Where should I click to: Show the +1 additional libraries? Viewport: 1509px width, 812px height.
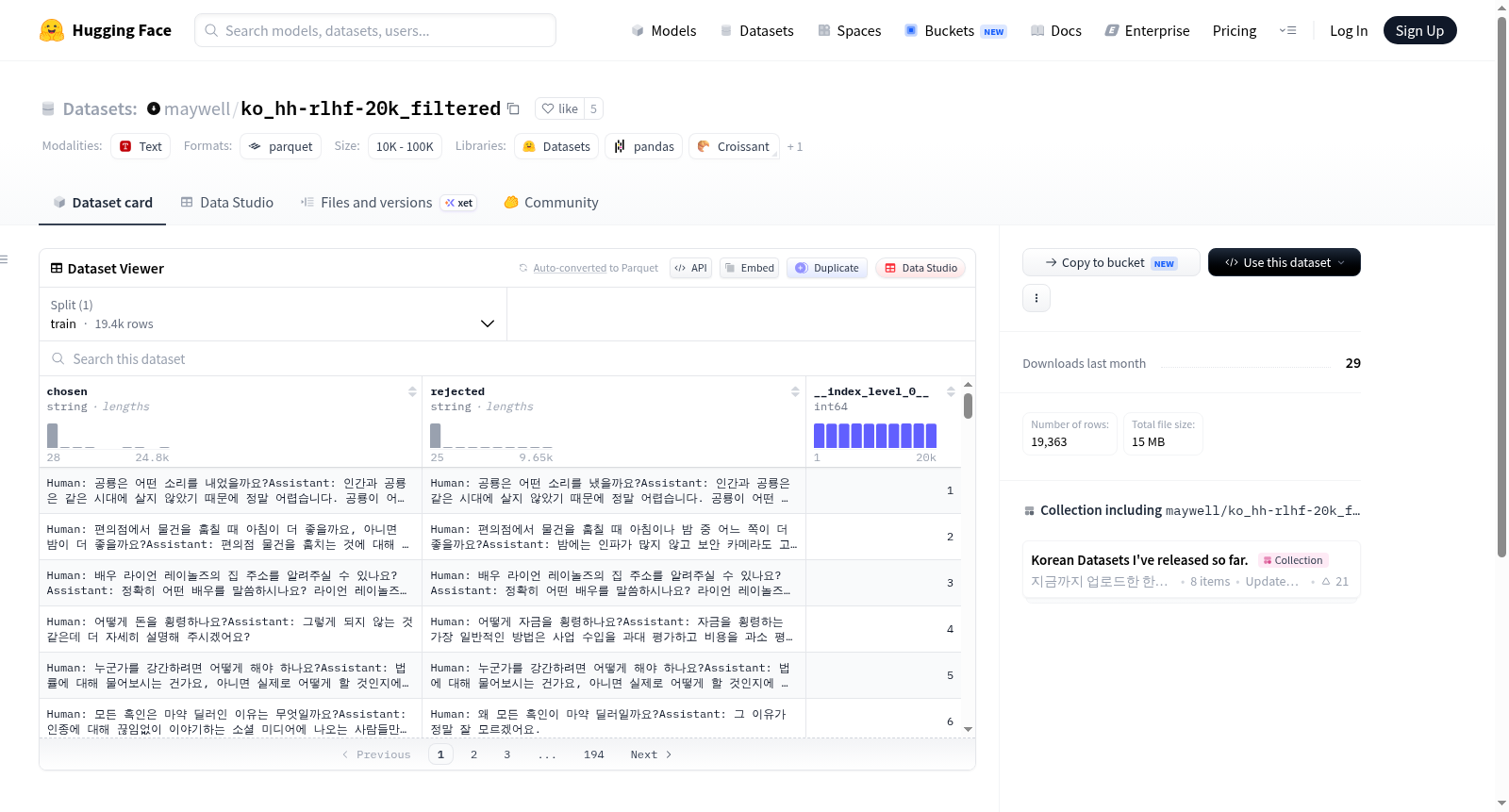[795, 146]
